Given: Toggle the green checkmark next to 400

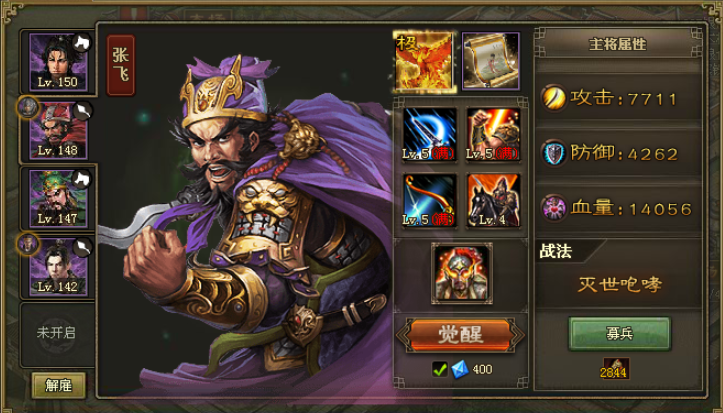Looking at the screenshot, I should click(440, 369).
